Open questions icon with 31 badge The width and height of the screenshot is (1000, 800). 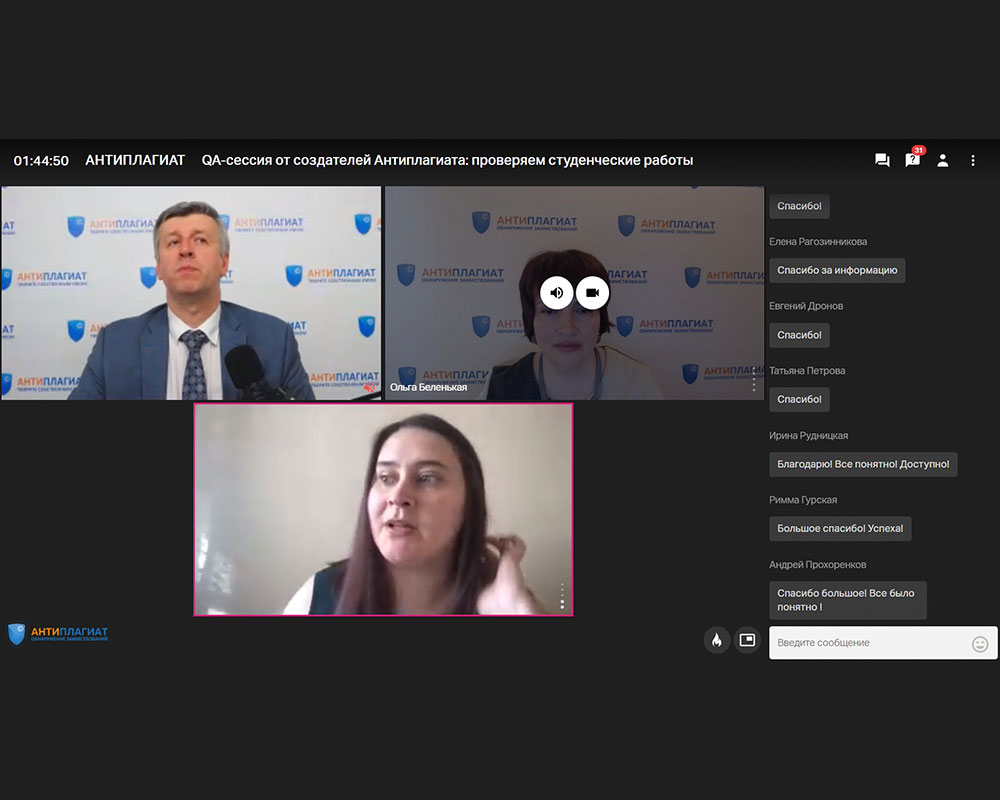913,158
